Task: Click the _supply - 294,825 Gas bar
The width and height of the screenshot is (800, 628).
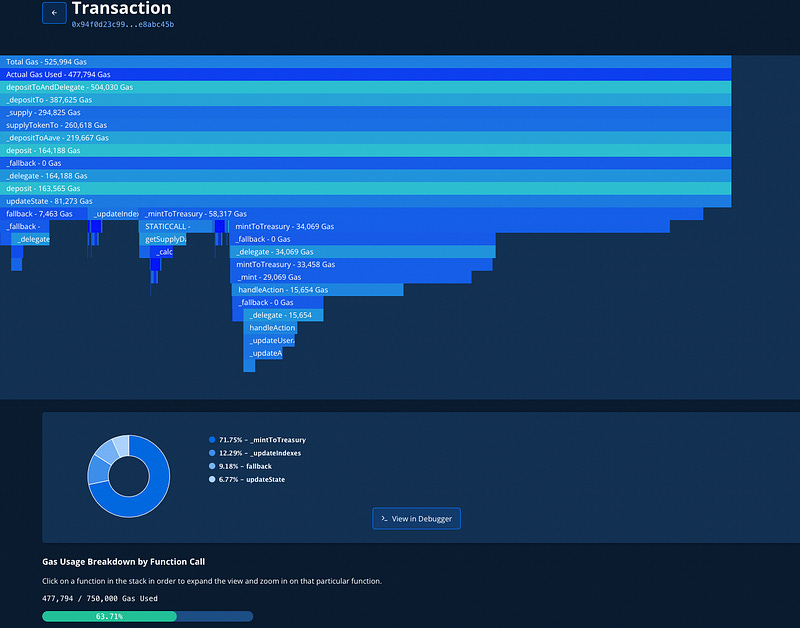Action: [365, 112]
